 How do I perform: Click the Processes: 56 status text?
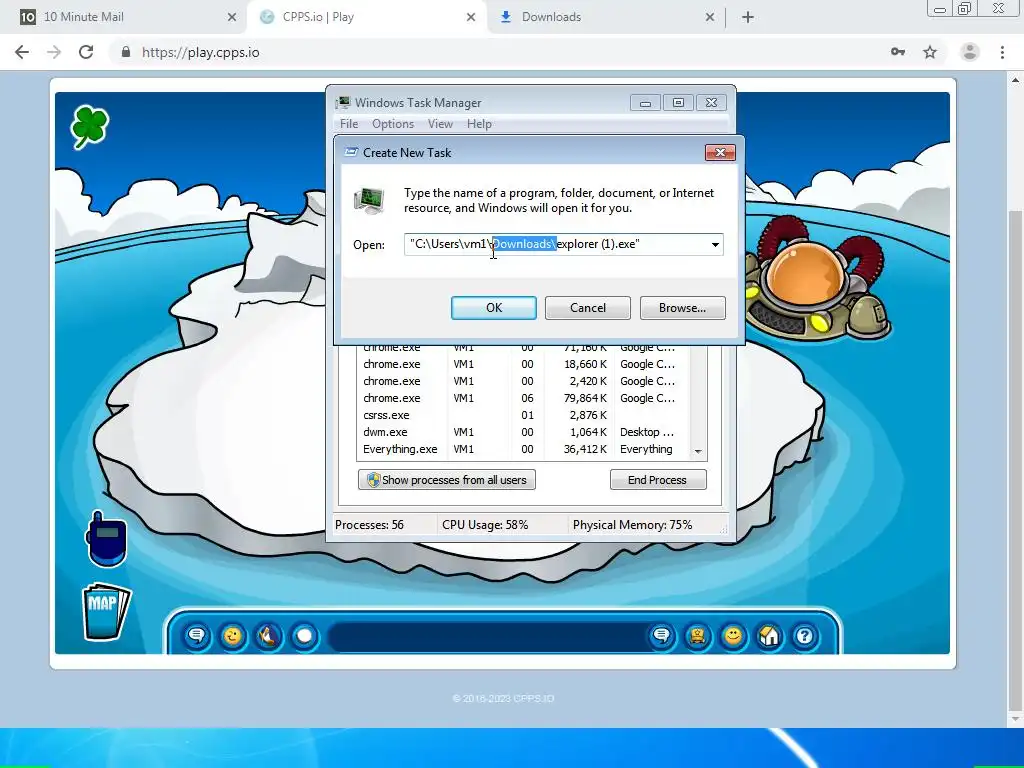[x=370, y=525]
